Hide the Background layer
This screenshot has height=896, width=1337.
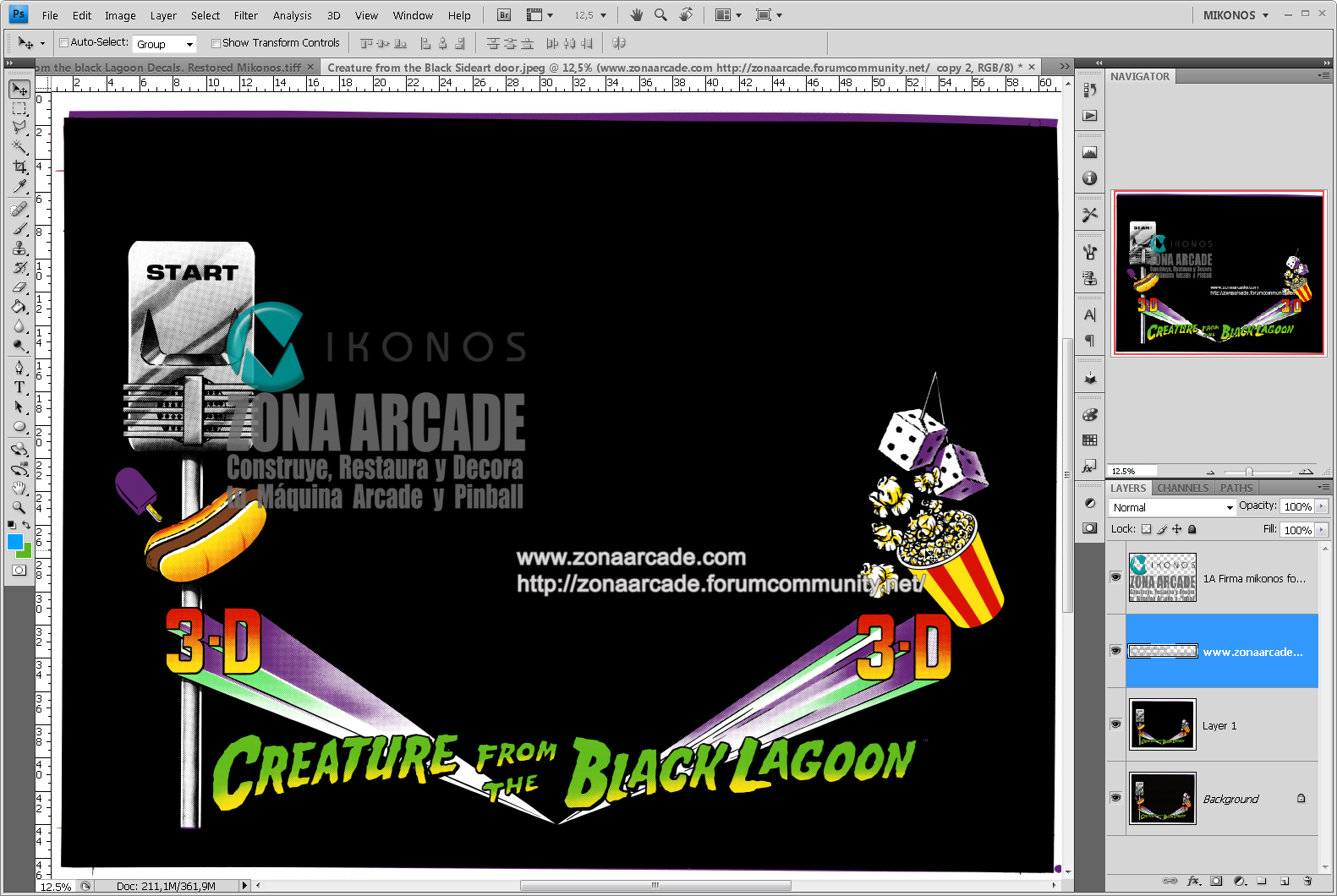(1115, 798)
